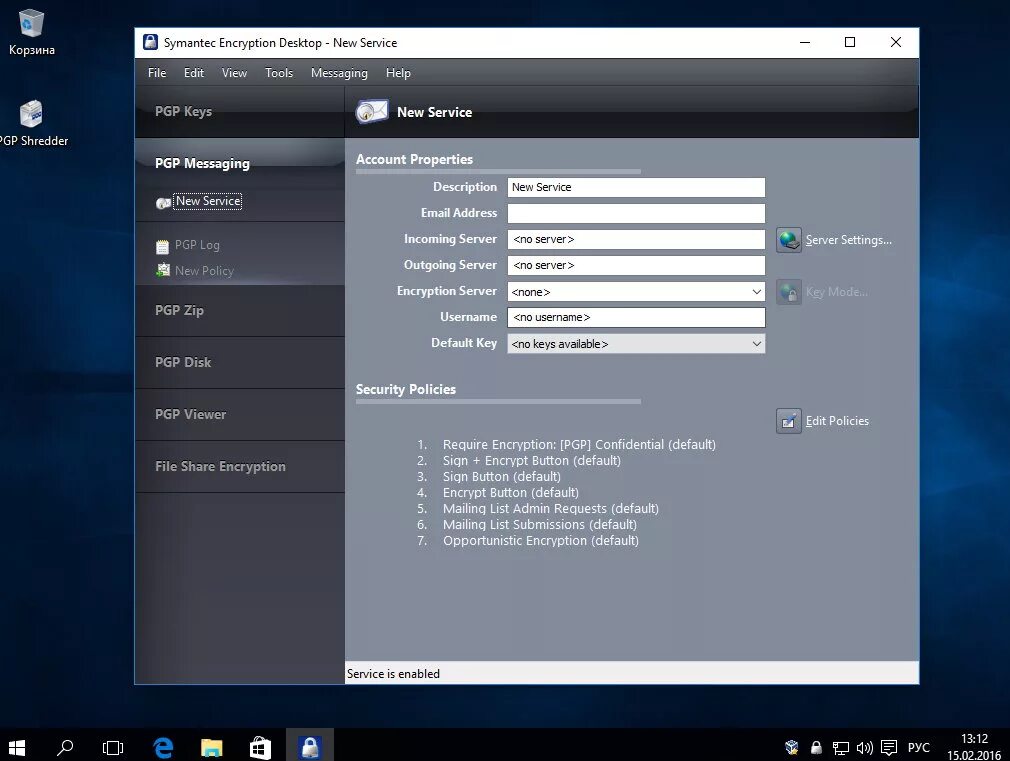Click the first tray security shield icon

tap(792, 747)
